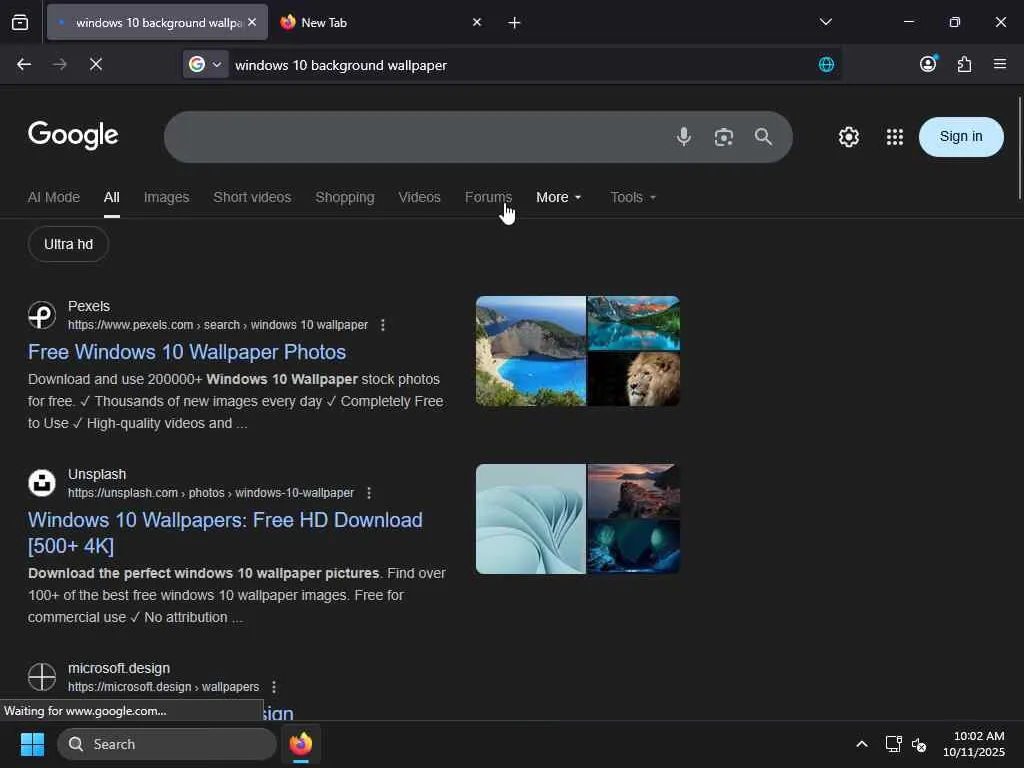Switch to AI Mode results

(x=54, y=197)
